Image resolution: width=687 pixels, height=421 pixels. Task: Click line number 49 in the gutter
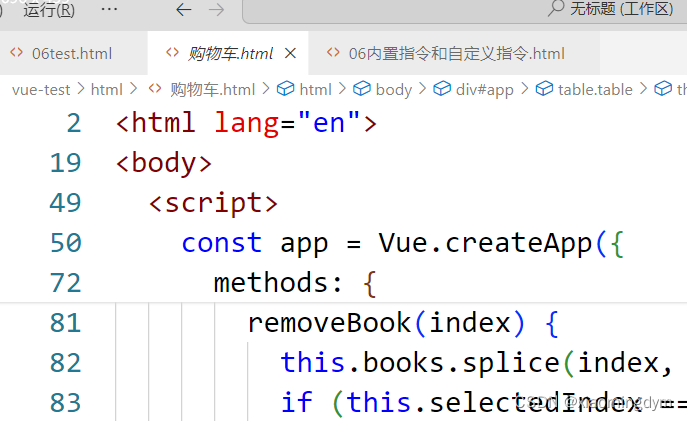pyautogui.click(x=66, y=203)
